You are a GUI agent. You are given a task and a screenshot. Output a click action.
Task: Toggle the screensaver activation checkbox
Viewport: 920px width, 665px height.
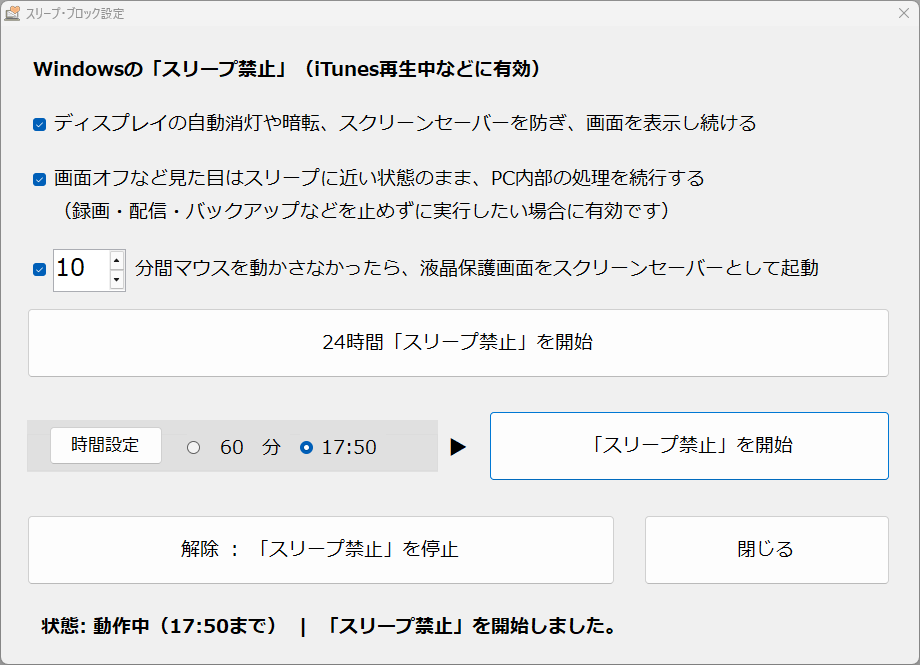tap(39, 268)
